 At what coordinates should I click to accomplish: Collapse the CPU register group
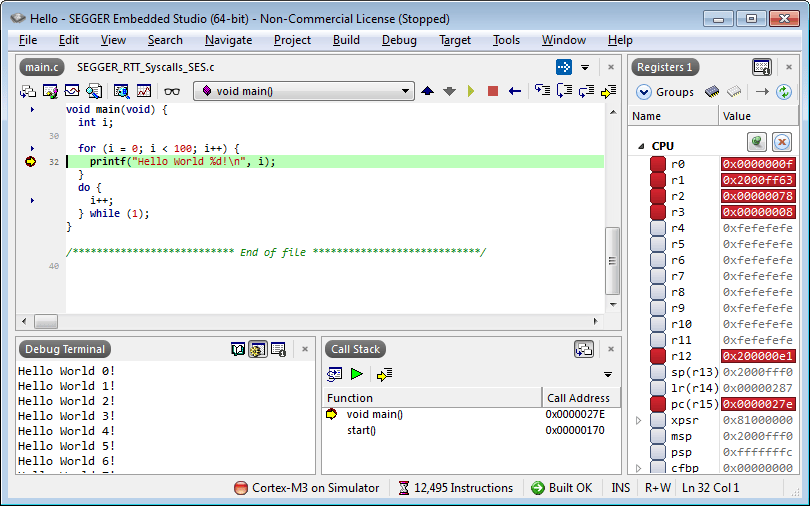(x=641, y=146)
